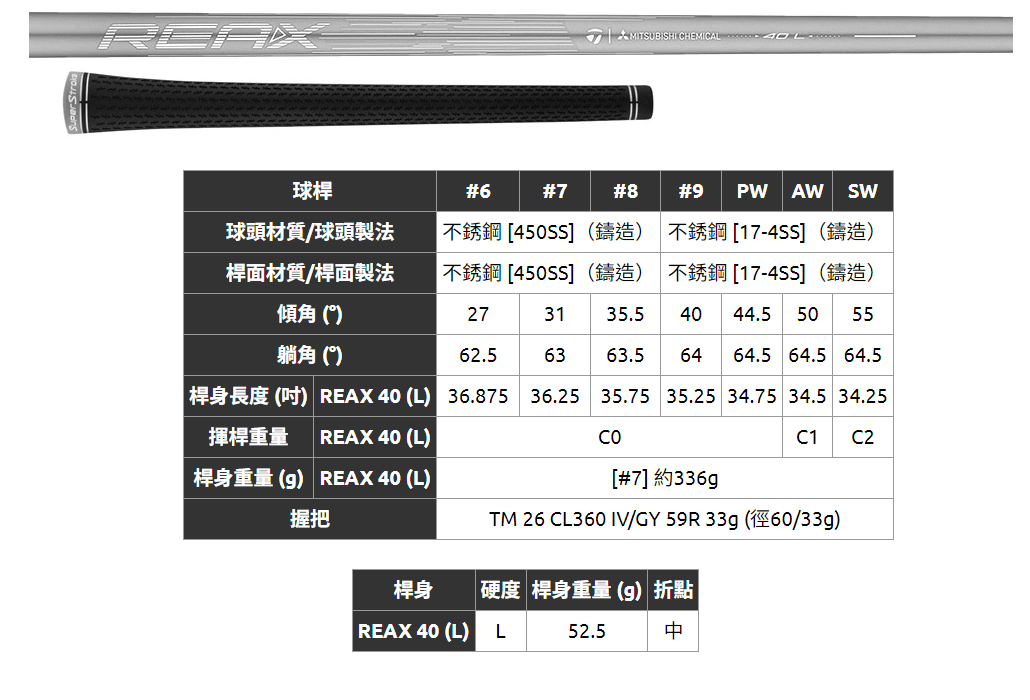
Task: Click the 36.875 shaft length value
Action: click(x=478, y=396)
